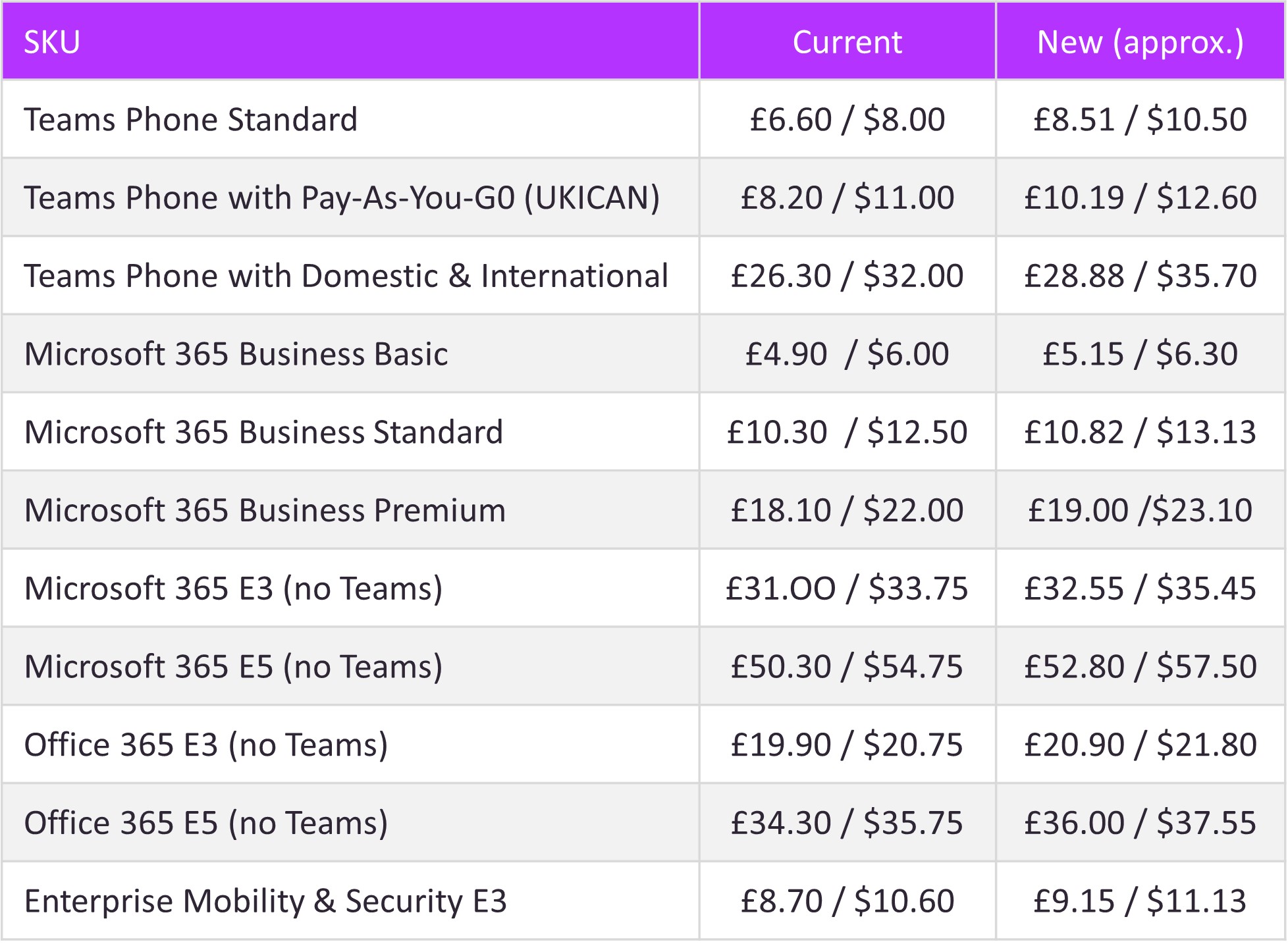
Task: Select Office 365 E3 (no Teams) cell
Action: coord(350,745)
